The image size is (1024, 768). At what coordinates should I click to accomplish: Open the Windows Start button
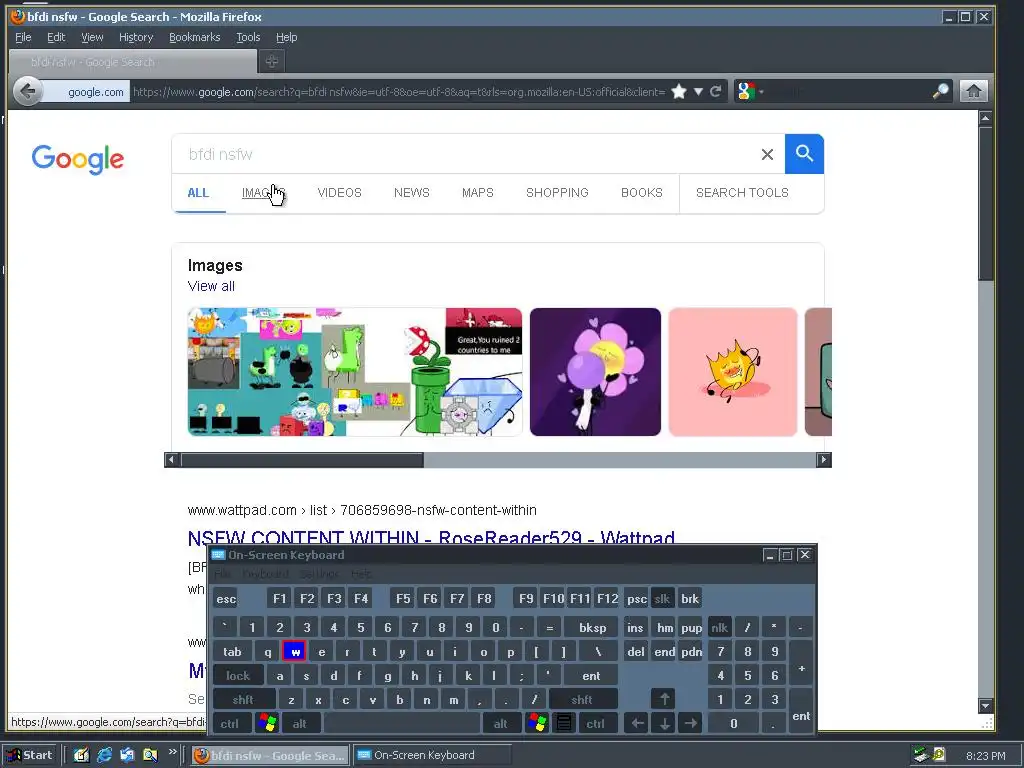(30, 755)
